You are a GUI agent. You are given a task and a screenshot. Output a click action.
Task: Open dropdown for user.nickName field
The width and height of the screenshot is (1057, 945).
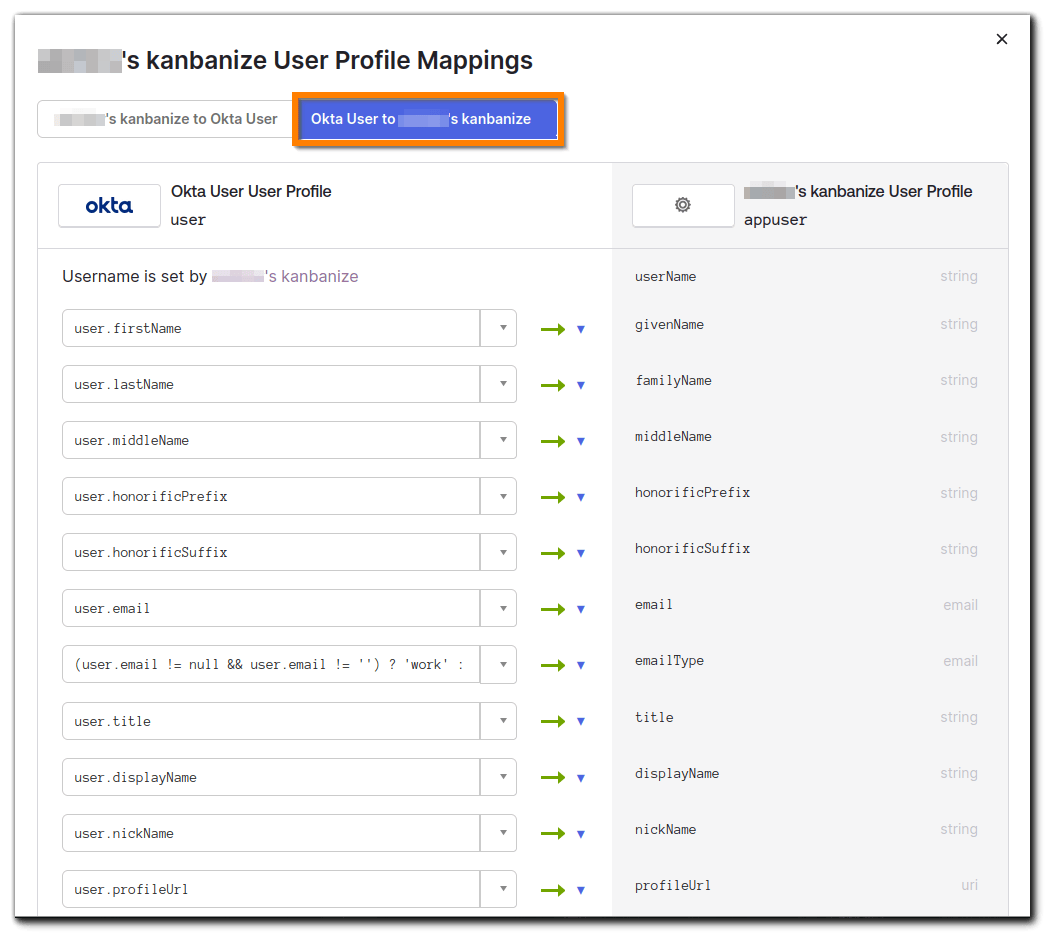click(x=499, y=833)
